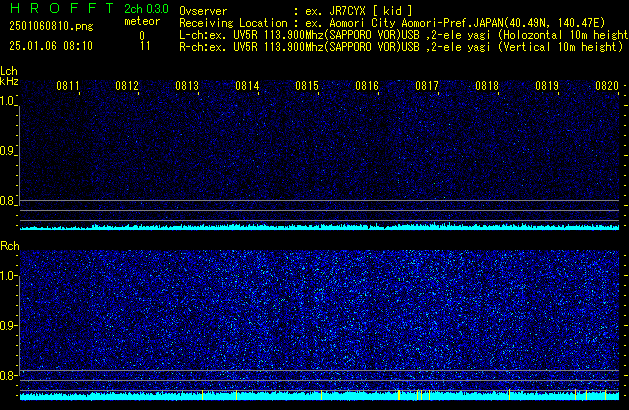Click the 0819 time tick label
The height and width of the screenshot is (410, 629).
coord(547,86)
